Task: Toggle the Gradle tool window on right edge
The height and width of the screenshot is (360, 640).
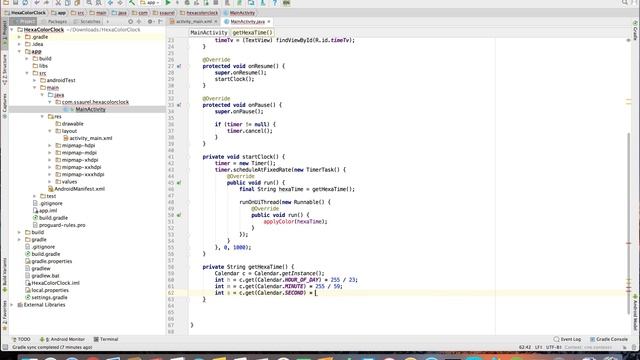Action: click(636, 30)
